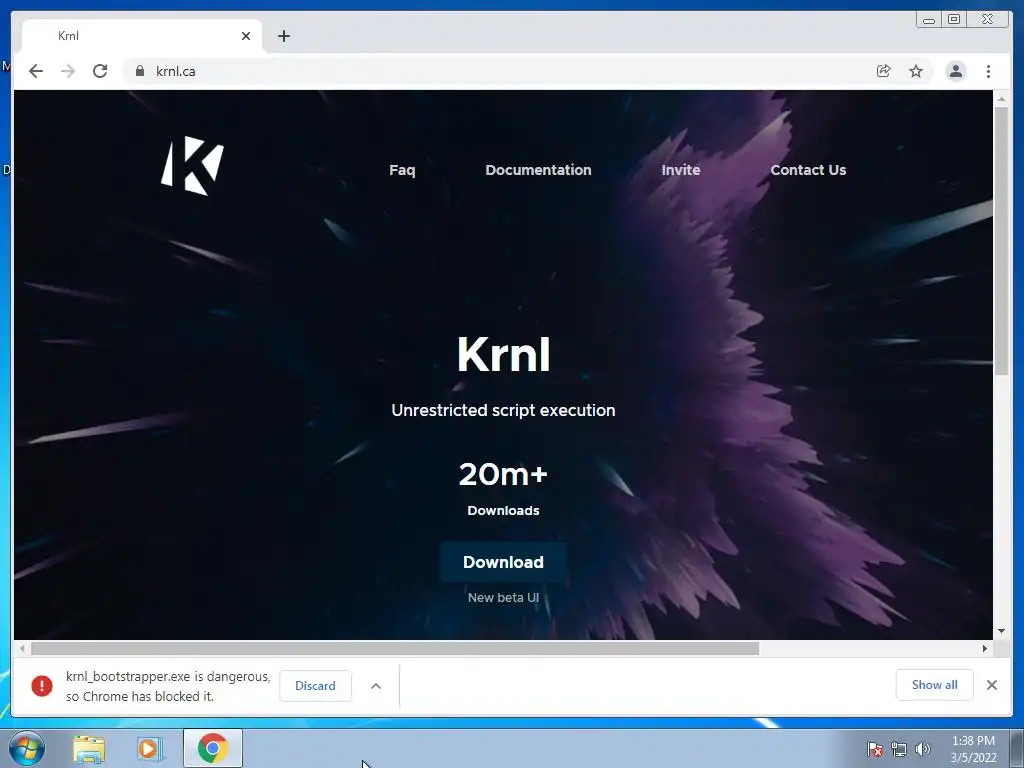
Task: Go back with the browser back arrow
Action: coord(36,71)
